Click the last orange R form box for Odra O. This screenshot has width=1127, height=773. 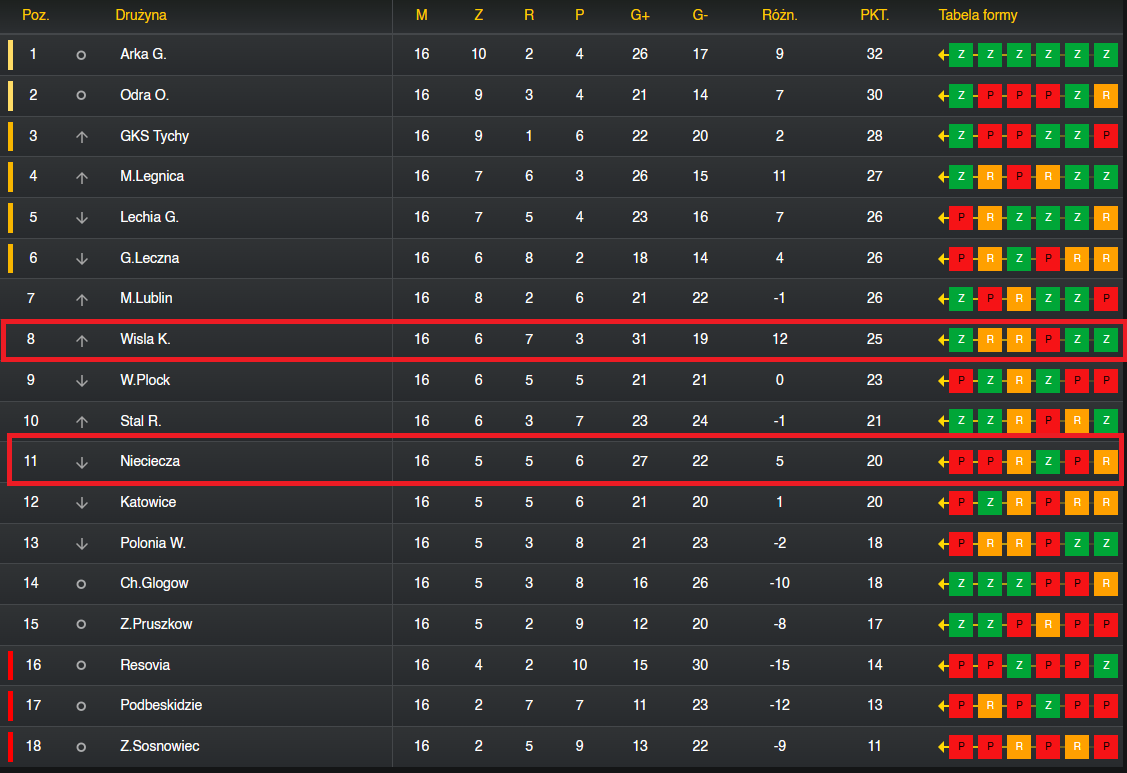1106,96
